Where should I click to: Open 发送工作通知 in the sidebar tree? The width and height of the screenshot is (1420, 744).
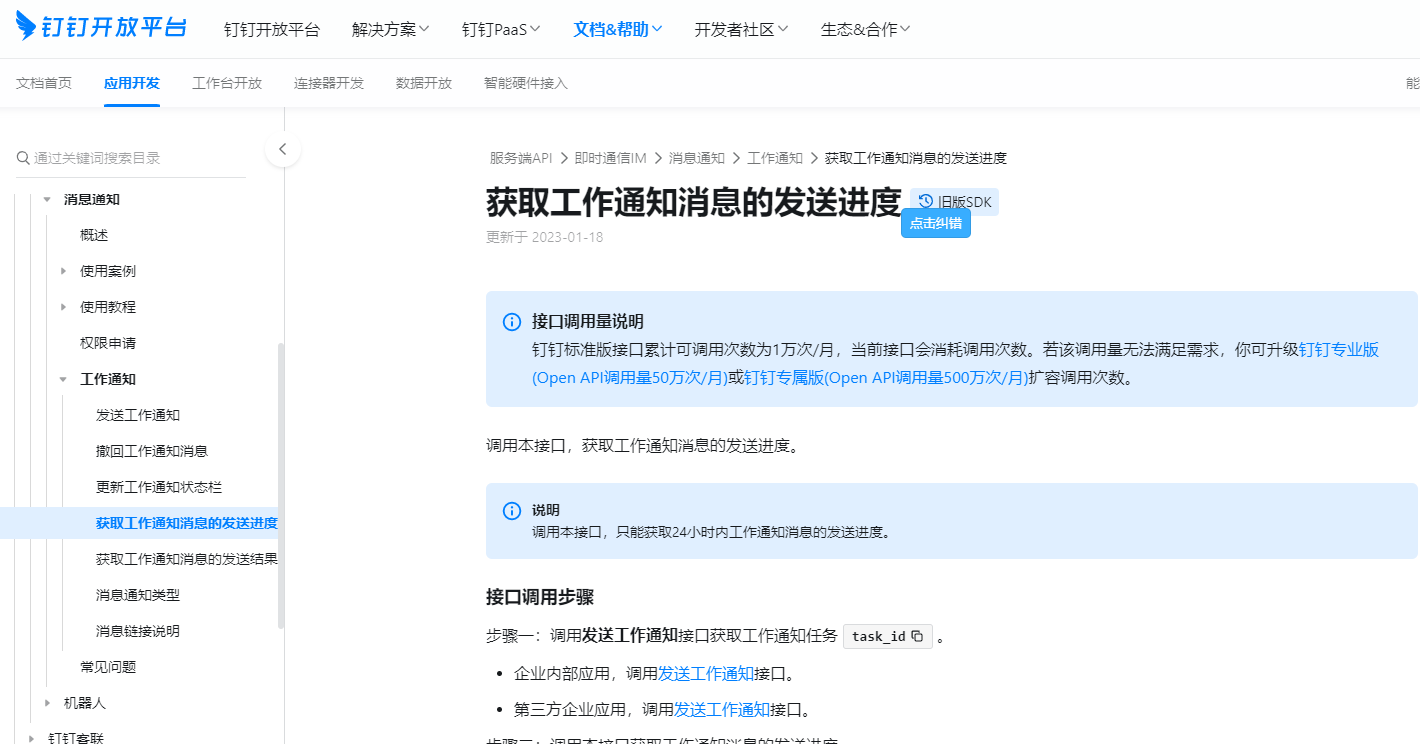pyautogui.click(x=138, y=415)
